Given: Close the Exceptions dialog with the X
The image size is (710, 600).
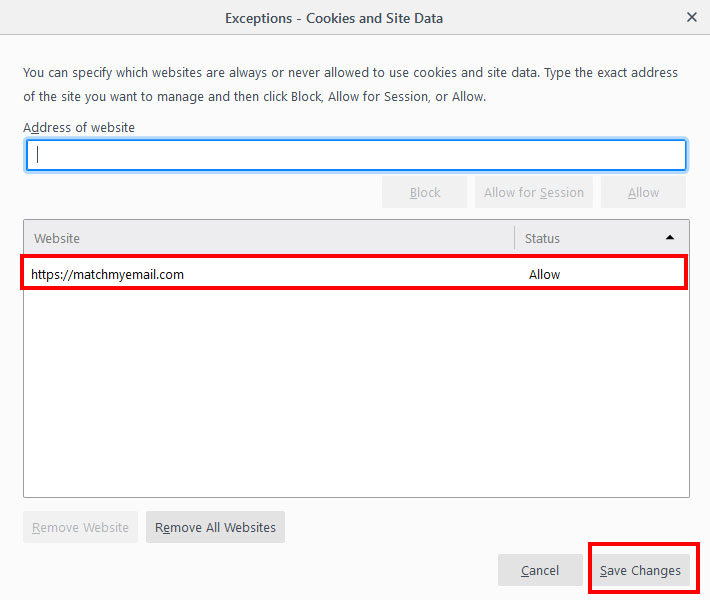Looking at the screenshot, I should click(x=691, y=18).
